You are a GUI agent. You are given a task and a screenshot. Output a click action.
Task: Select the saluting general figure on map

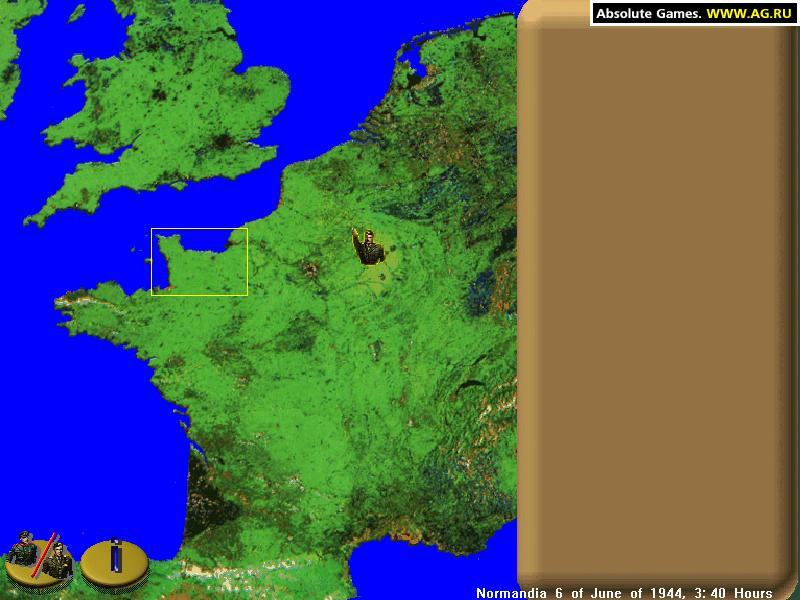(x=367, y=247)
